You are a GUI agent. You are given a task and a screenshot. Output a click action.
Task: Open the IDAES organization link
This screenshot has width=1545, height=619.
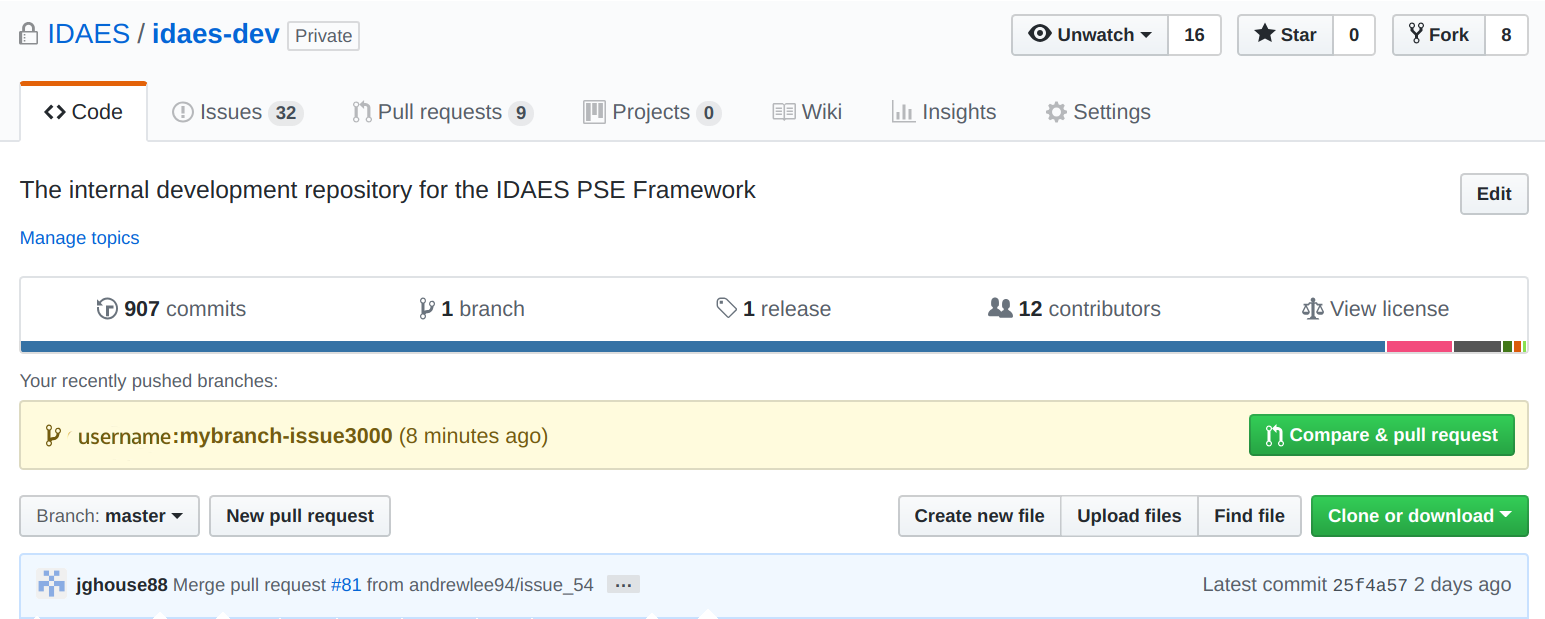click(89, 34)
